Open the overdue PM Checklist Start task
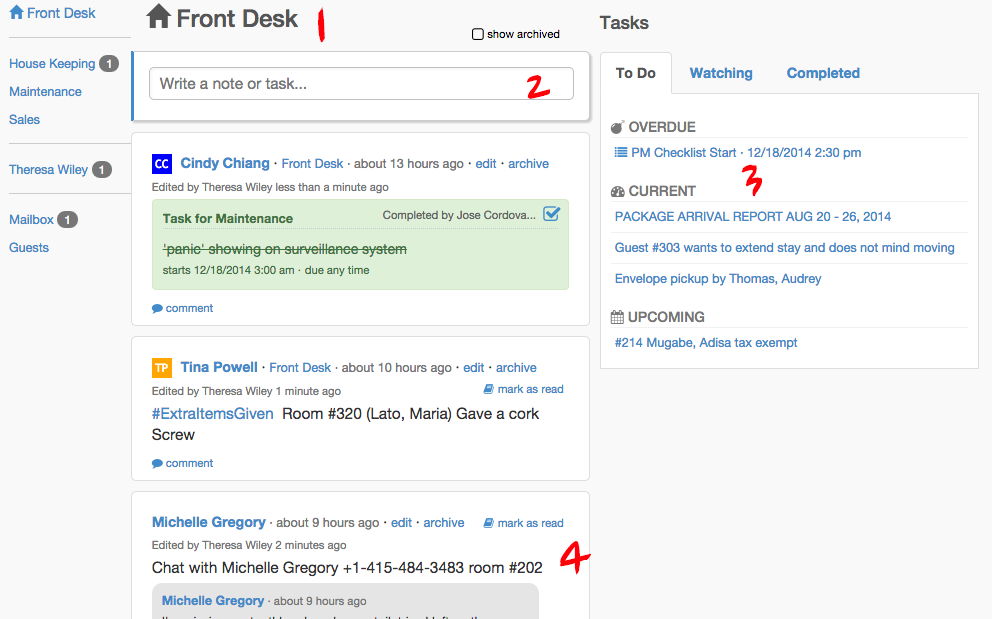The width and height of the screenshot is (992, 619). pos(746,153)
